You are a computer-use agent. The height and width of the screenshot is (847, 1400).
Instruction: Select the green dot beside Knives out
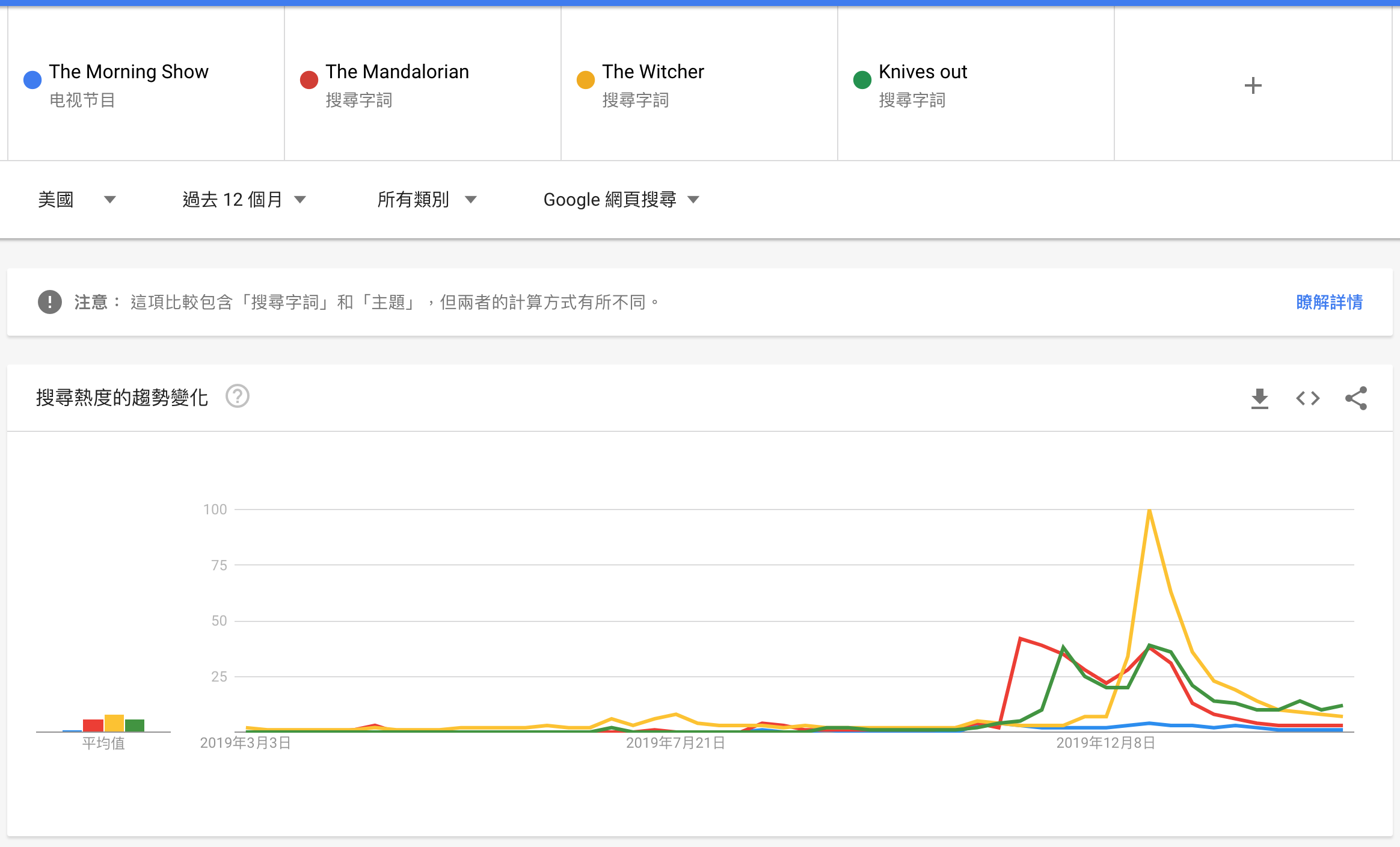pos(862,79)
